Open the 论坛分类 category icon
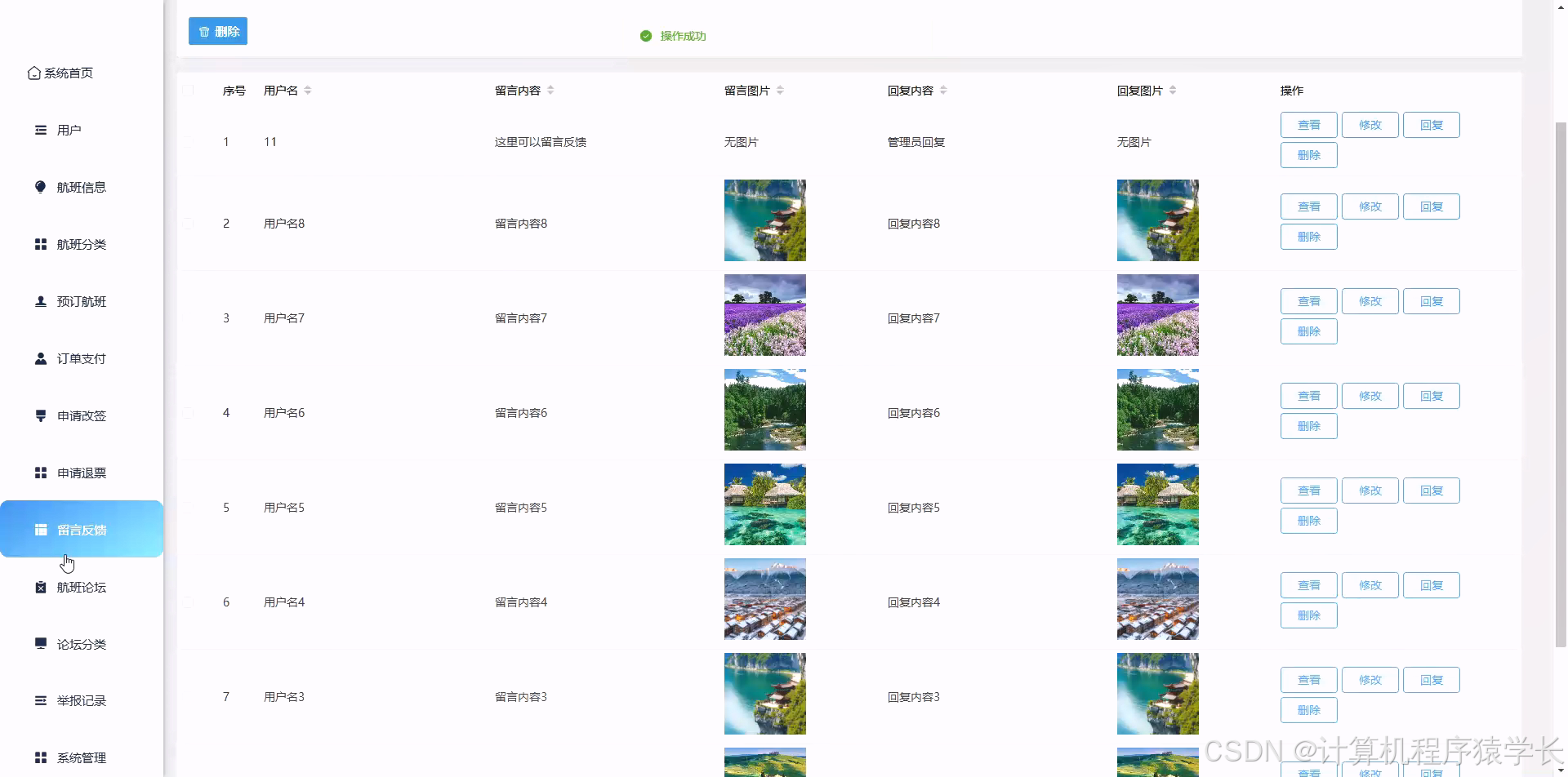The image size is (1568, 777). (40, 643)
